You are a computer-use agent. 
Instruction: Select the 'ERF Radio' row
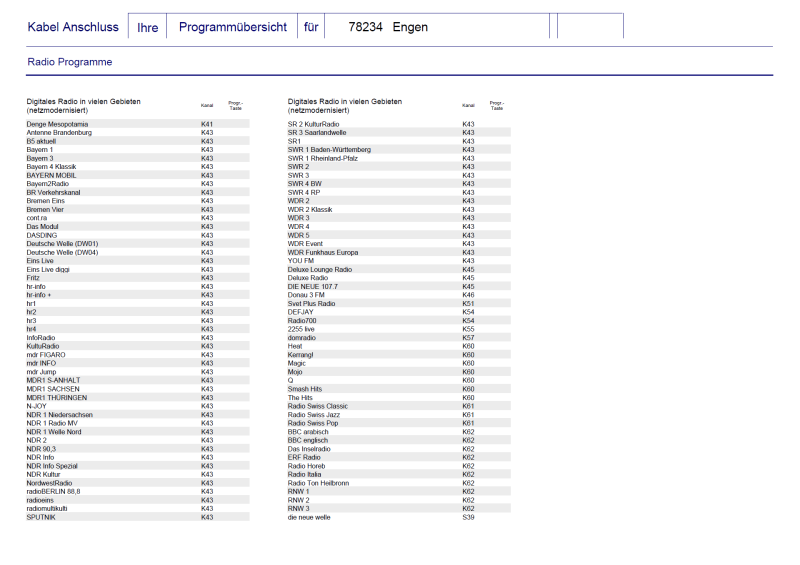(399, 457)
